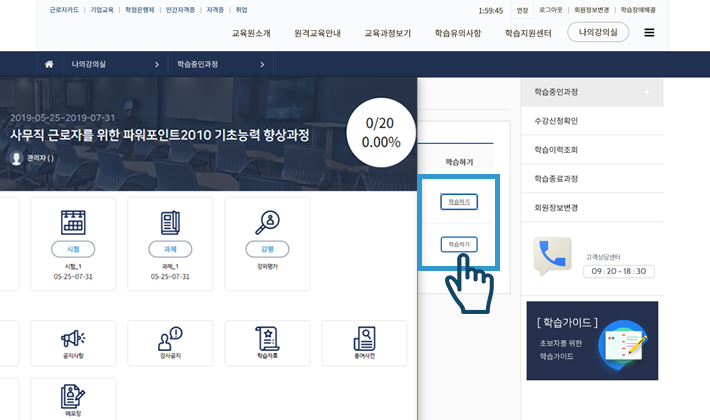Click the 나의강의실 rounded button
Image resolution: width=710 pixels, height=420 pixels.
[598, 32]
